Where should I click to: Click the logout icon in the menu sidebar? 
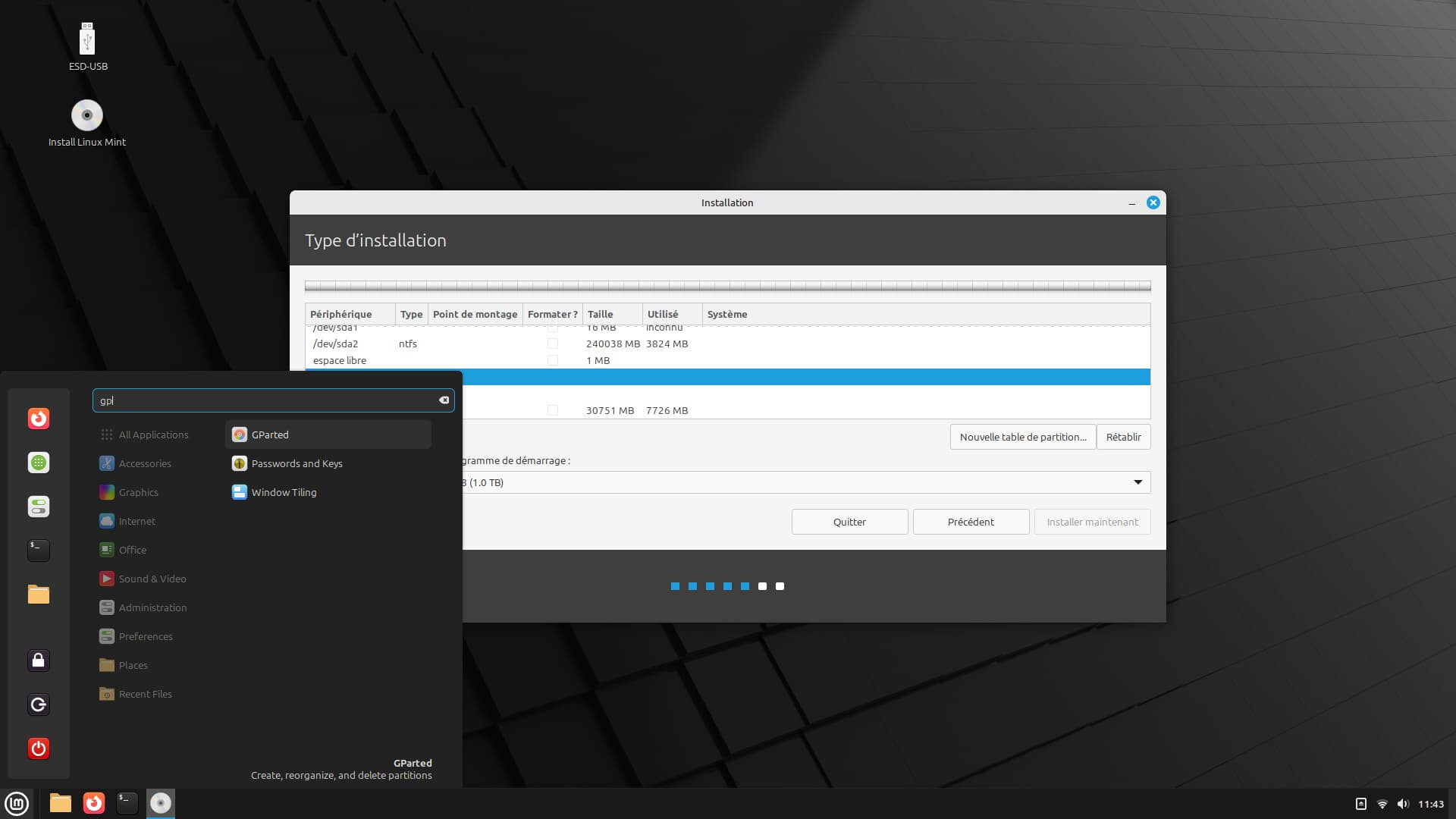[x=39, y=704]
